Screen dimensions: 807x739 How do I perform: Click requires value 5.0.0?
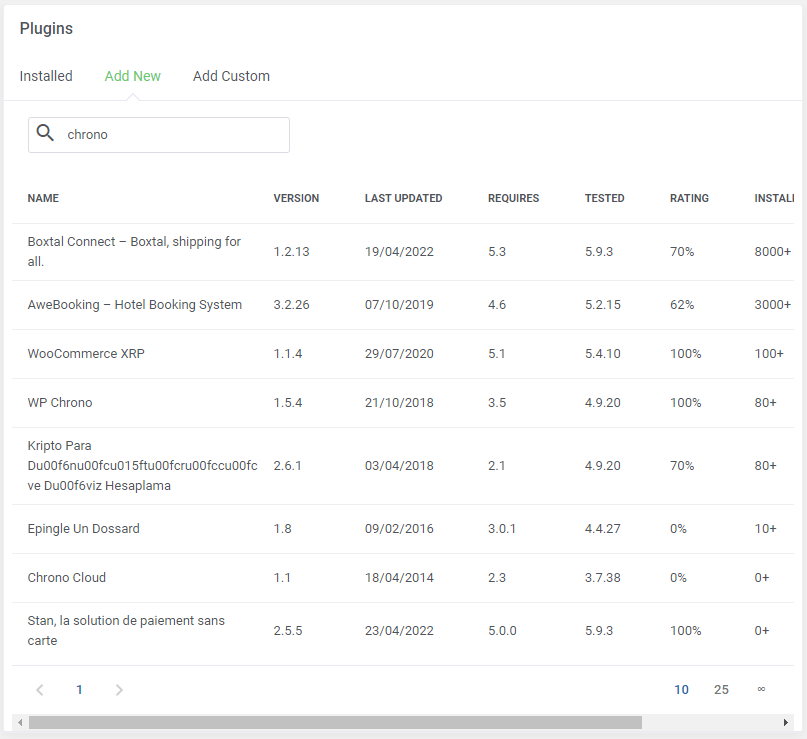point(502,631)
